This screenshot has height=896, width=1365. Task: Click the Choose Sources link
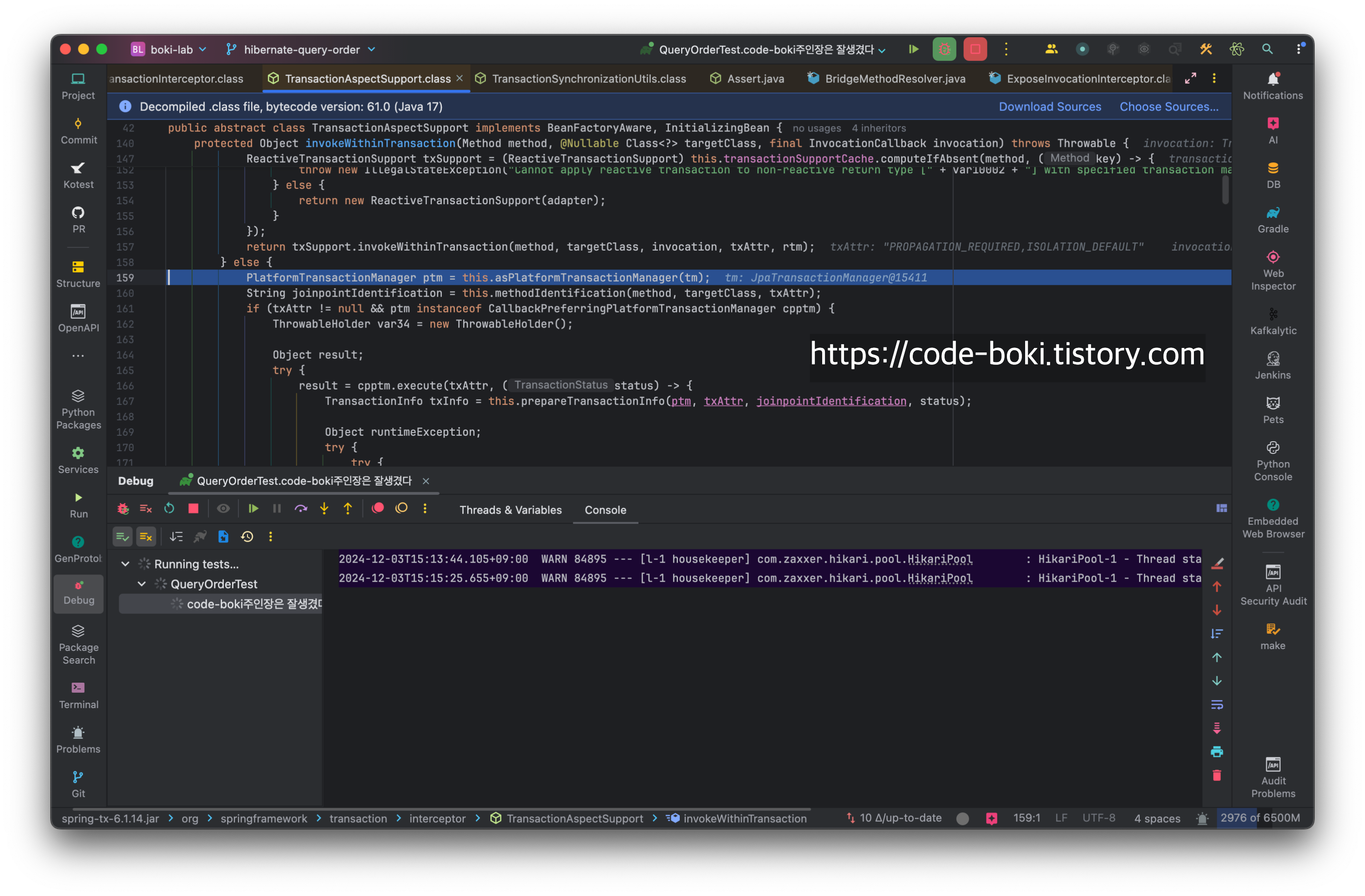tap(1168, 106)
